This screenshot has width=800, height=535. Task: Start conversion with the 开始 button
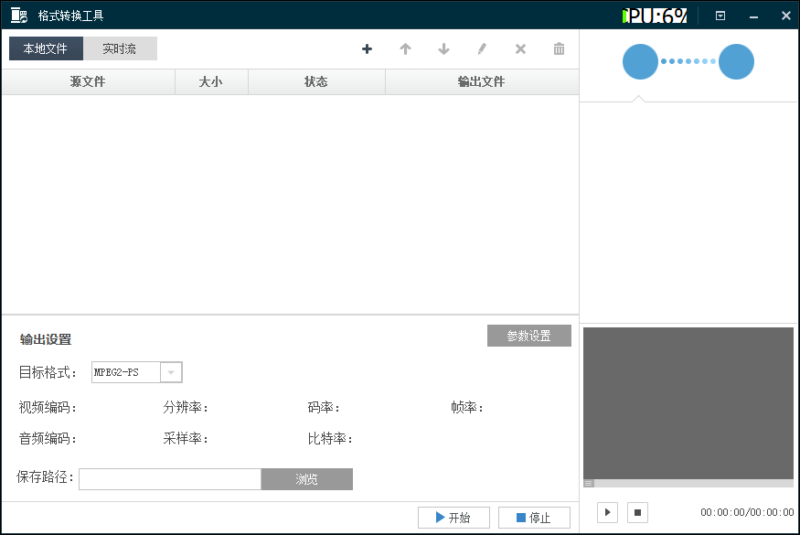(453, 518)
